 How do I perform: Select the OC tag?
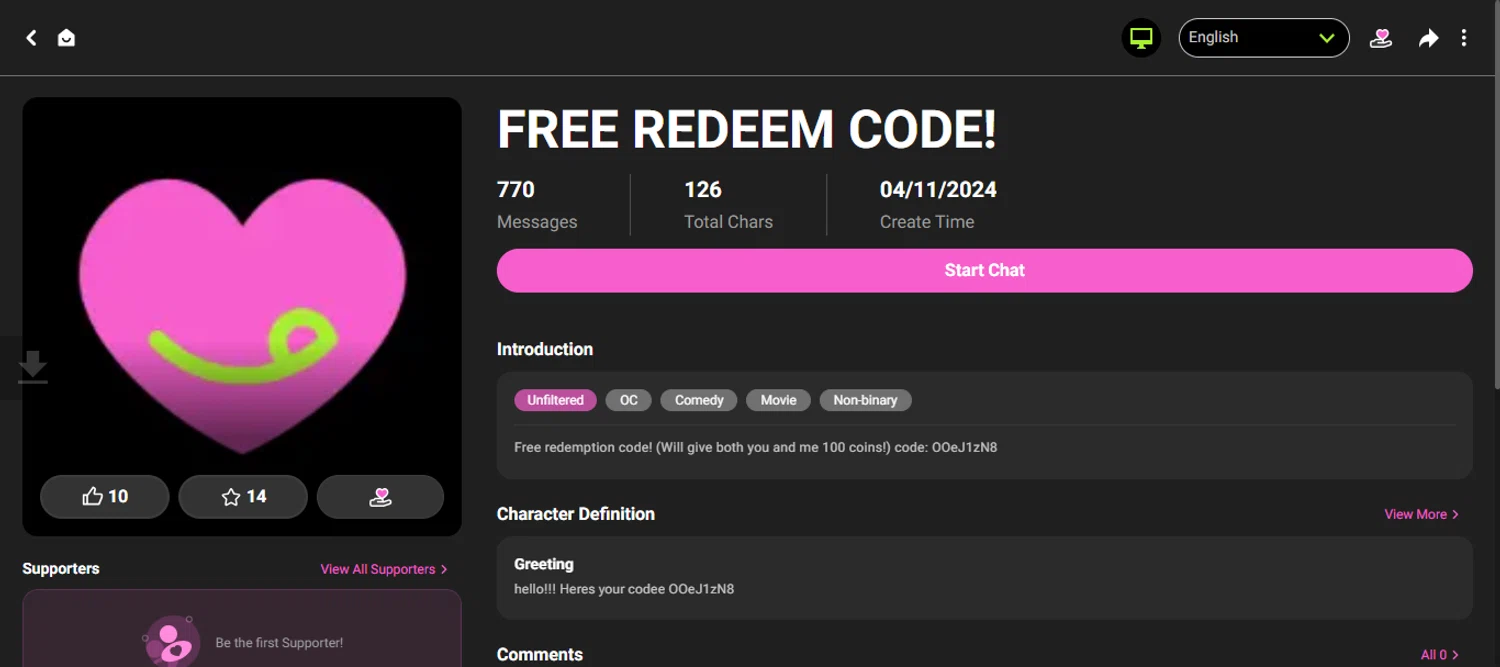(x=628, y=400)
